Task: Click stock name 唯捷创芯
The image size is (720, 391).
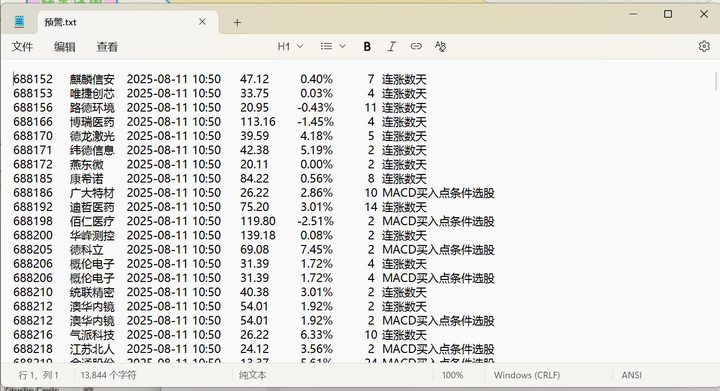Action: point(92,94)
